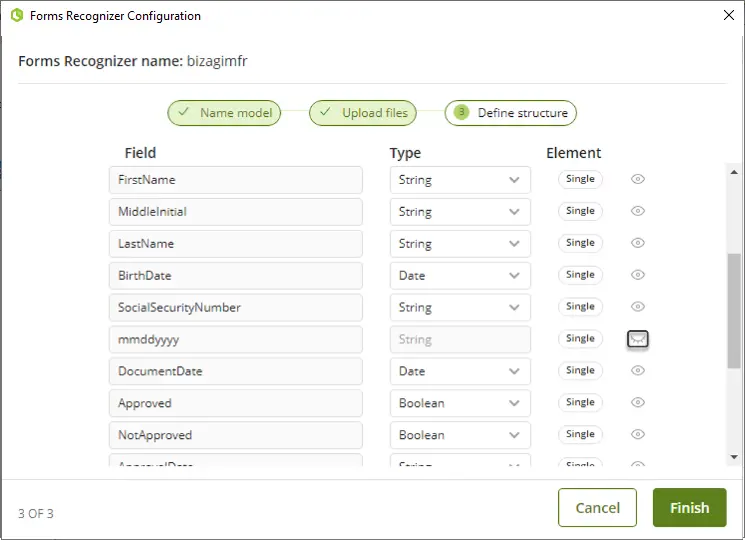Open Date type dropdown for BirthDate
Image resolution: width=745 pixels, height=540 pixels.
coord(460,275)
